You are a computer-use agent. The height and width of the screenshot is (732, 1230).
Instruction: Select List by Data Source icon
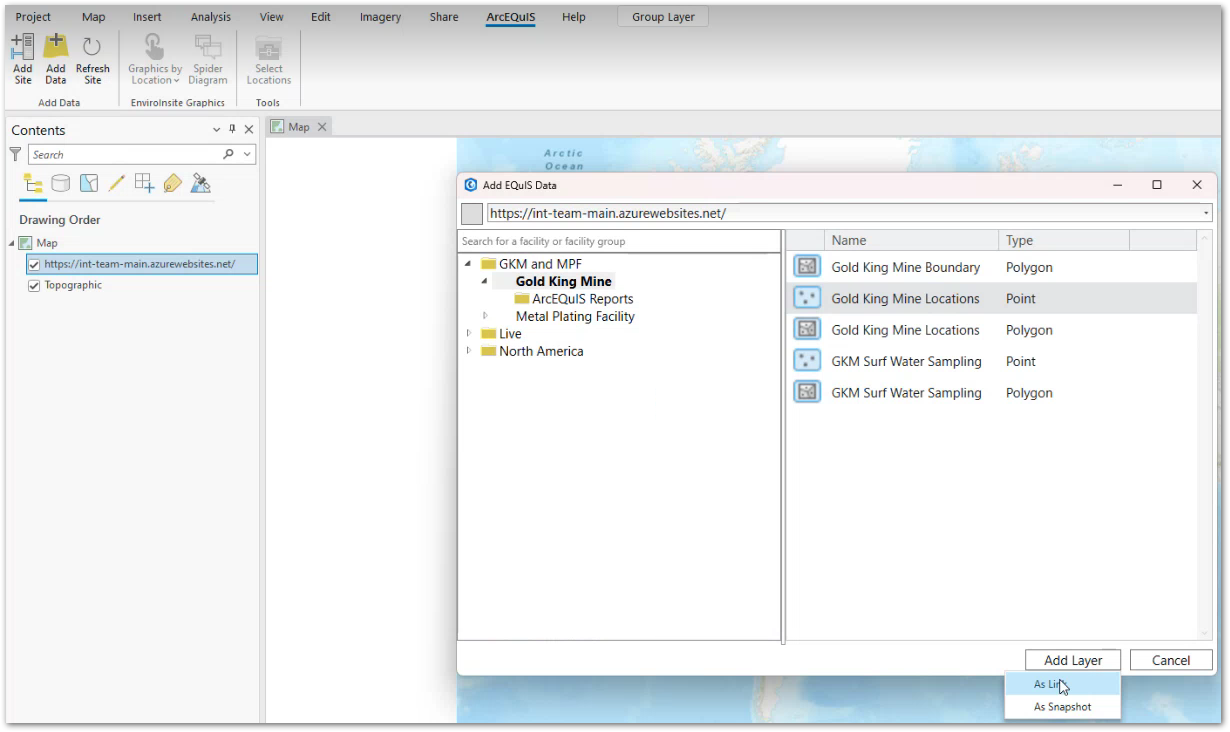[61, 184]
